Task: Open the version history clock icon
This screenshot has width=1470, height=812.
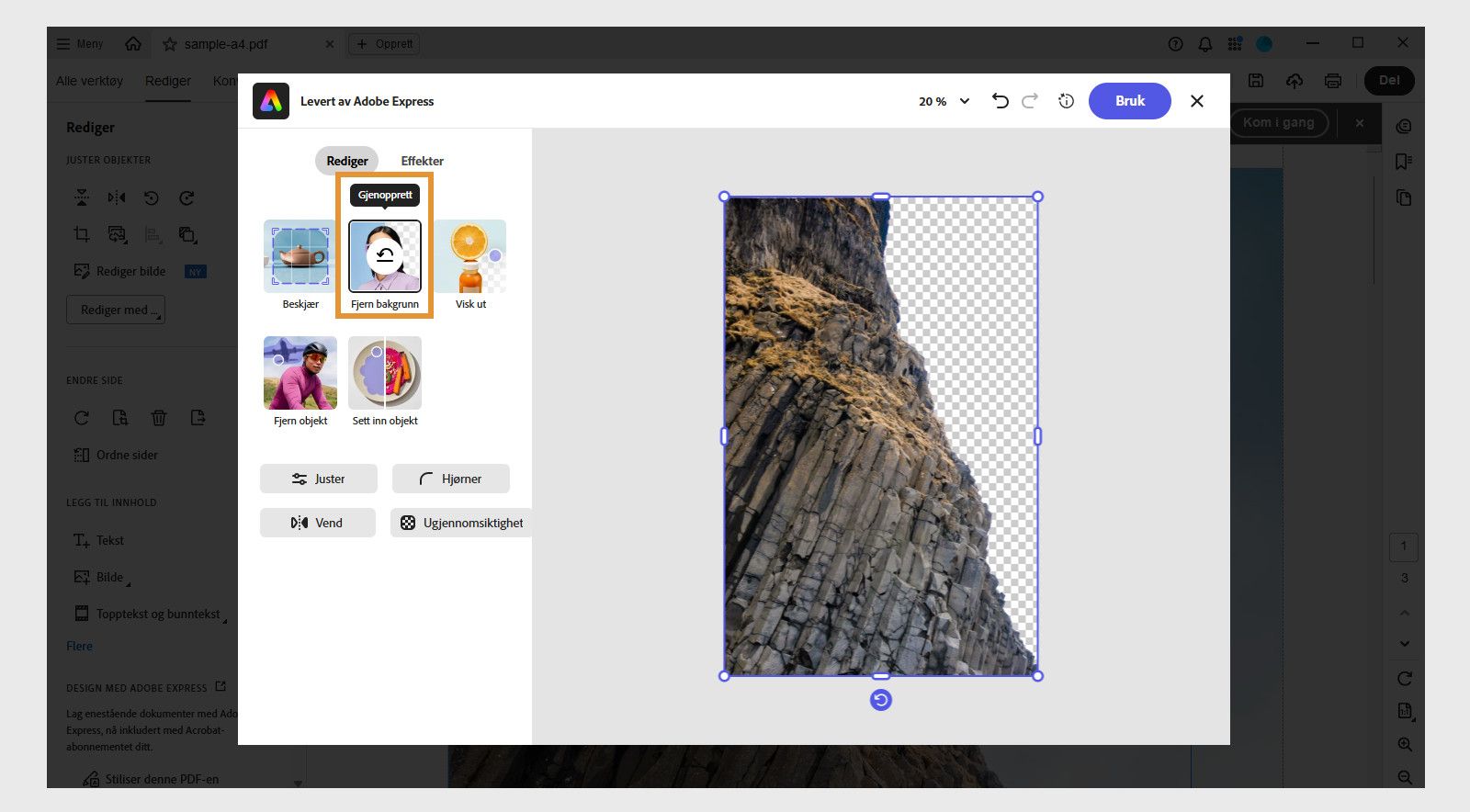Action: pos(1066,101)
